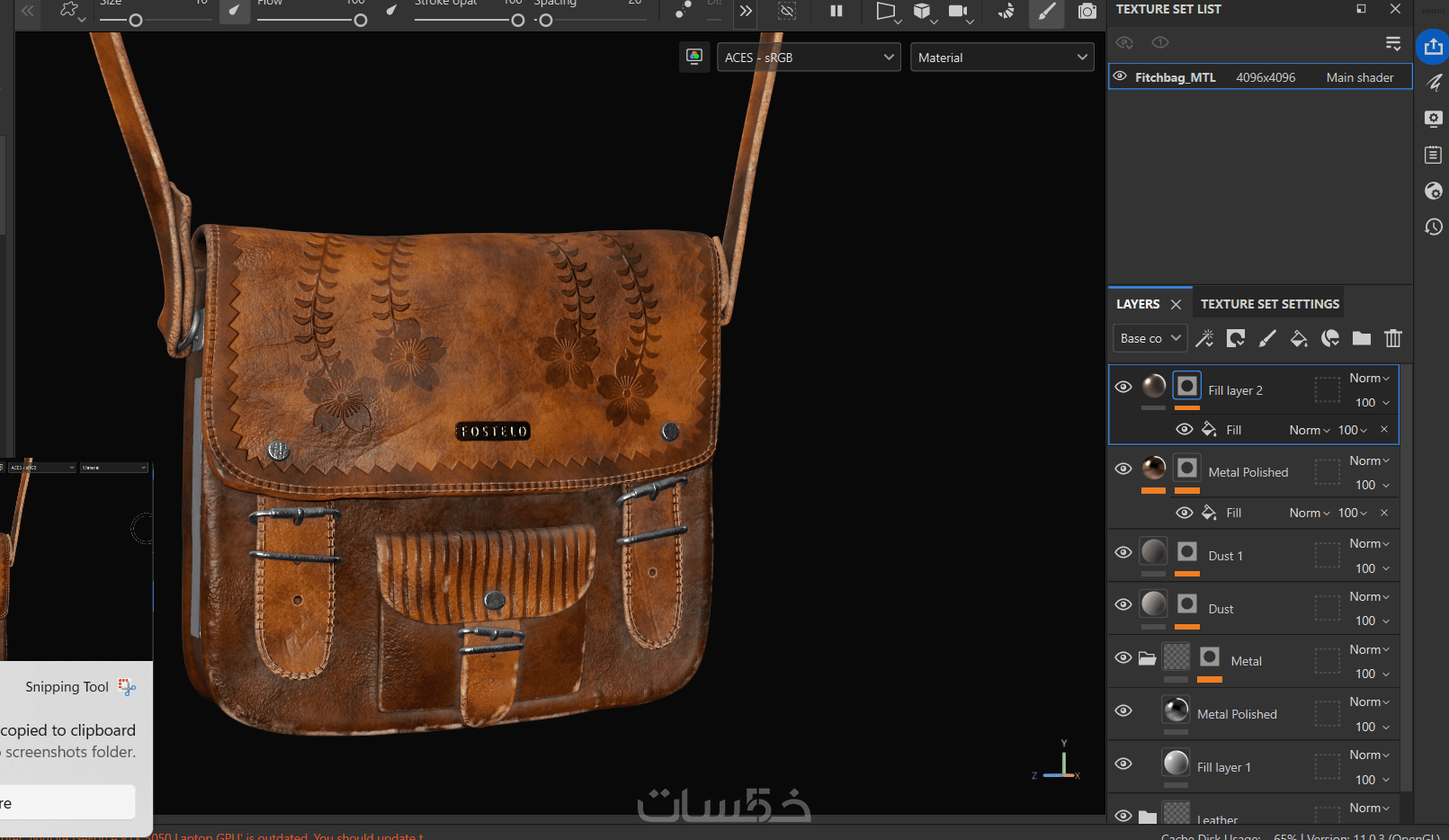This screenshot has width=1449, height=840.
Task: Click the add paint layer brush icon
Action: 1267,338
